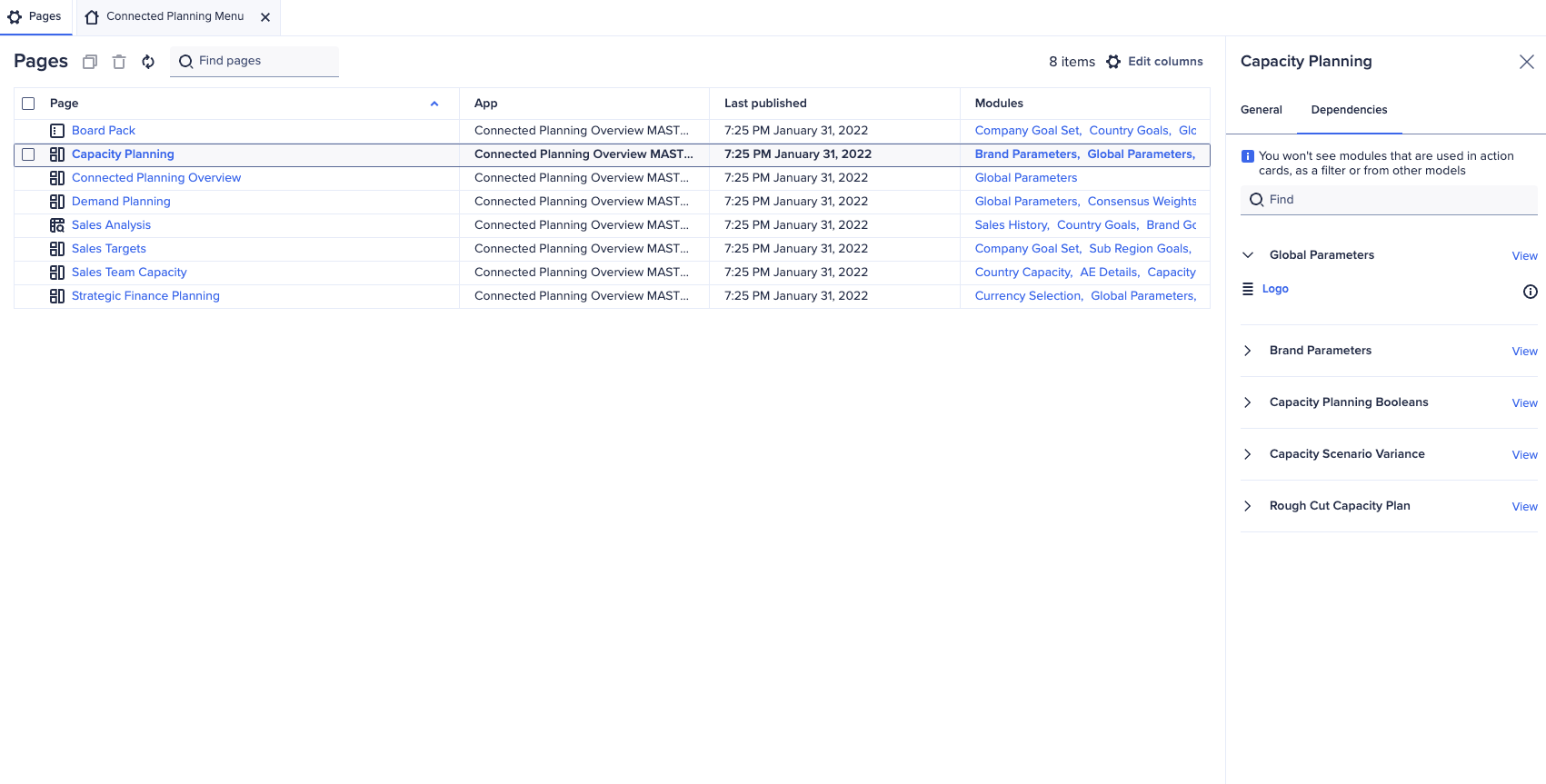This screenshot has height=784, width=1546.
Task: Close the Capacity Planning side panel
Action: pyautogui.click(x=1526, y=62)
